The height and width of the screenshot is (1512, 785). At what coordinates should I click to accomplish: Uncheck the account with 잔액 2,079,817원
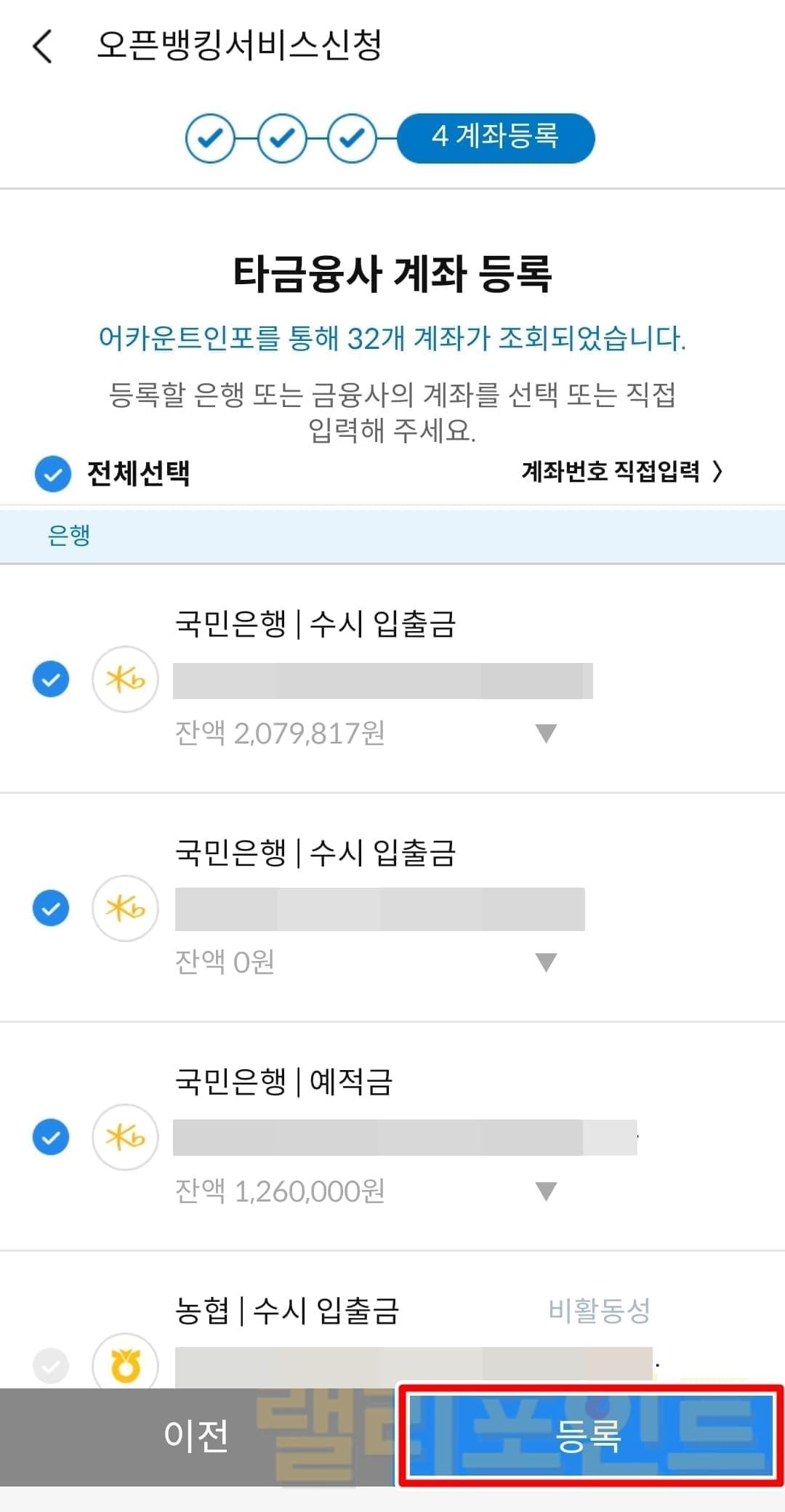click(x=51, y=680)
